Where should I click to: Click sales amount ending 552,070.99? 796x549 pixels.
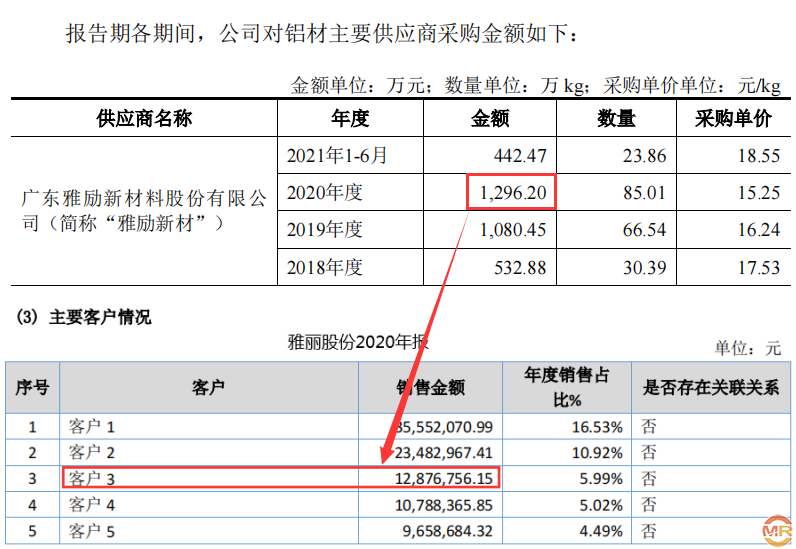444,427
